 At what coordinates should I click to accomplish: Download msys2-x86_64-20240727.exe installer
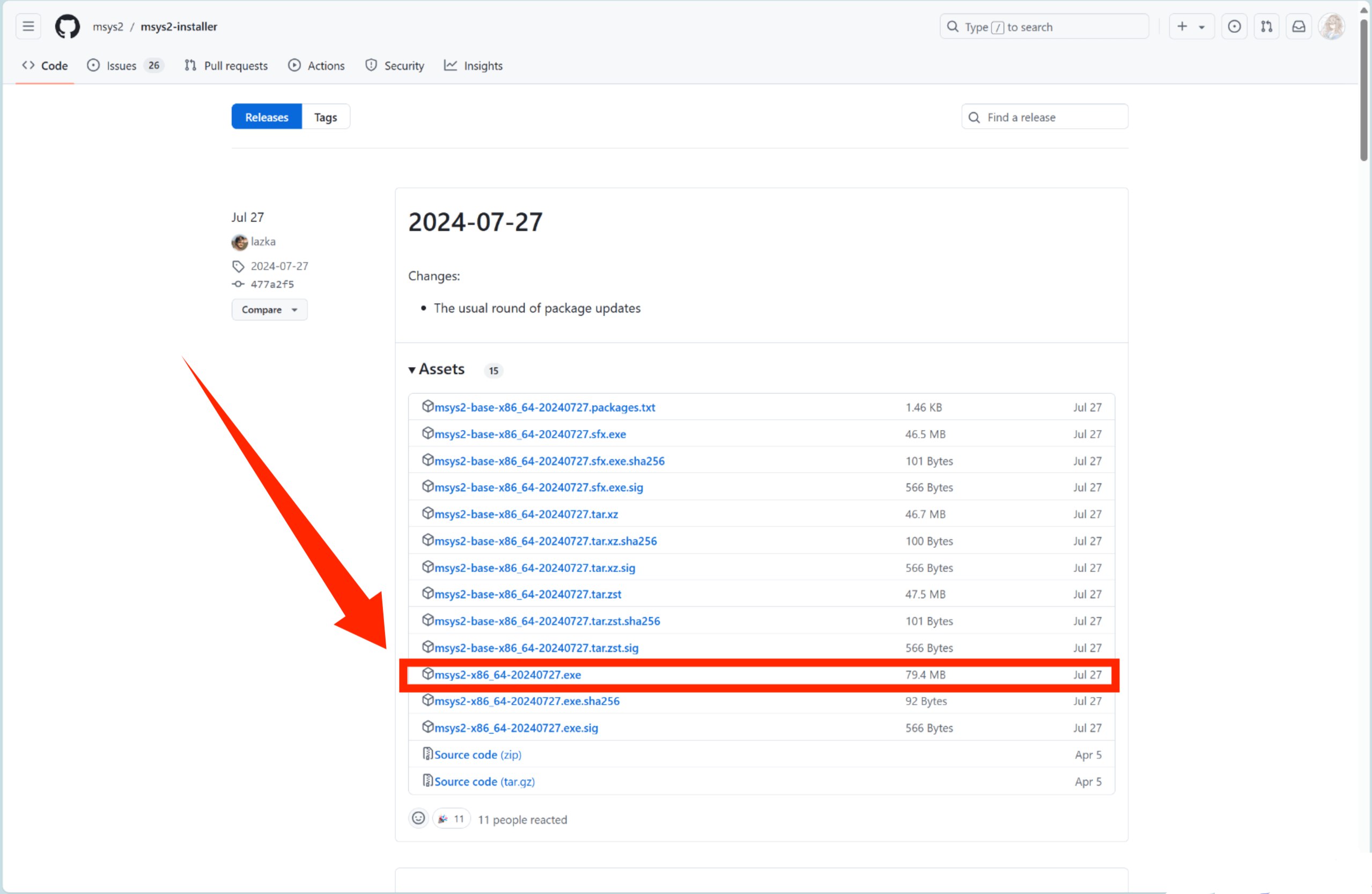[x=508, y=674]
